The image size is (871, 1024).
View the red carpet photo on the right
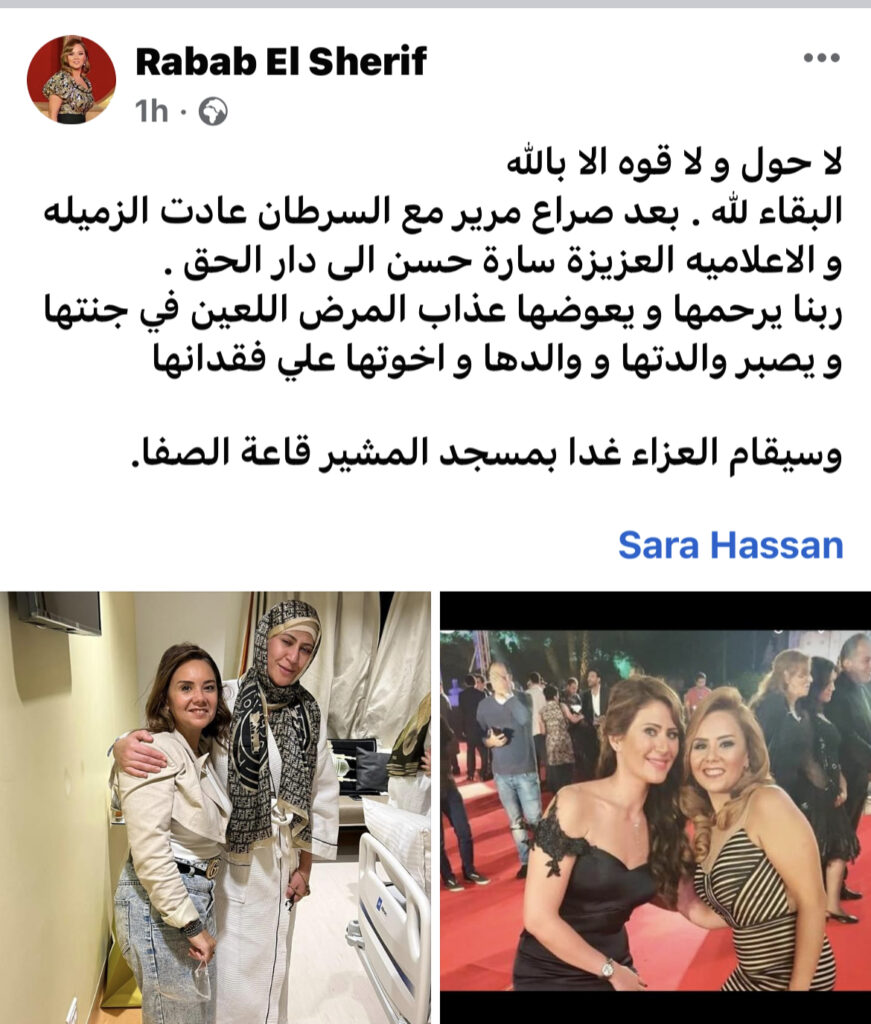coord(656,808)
